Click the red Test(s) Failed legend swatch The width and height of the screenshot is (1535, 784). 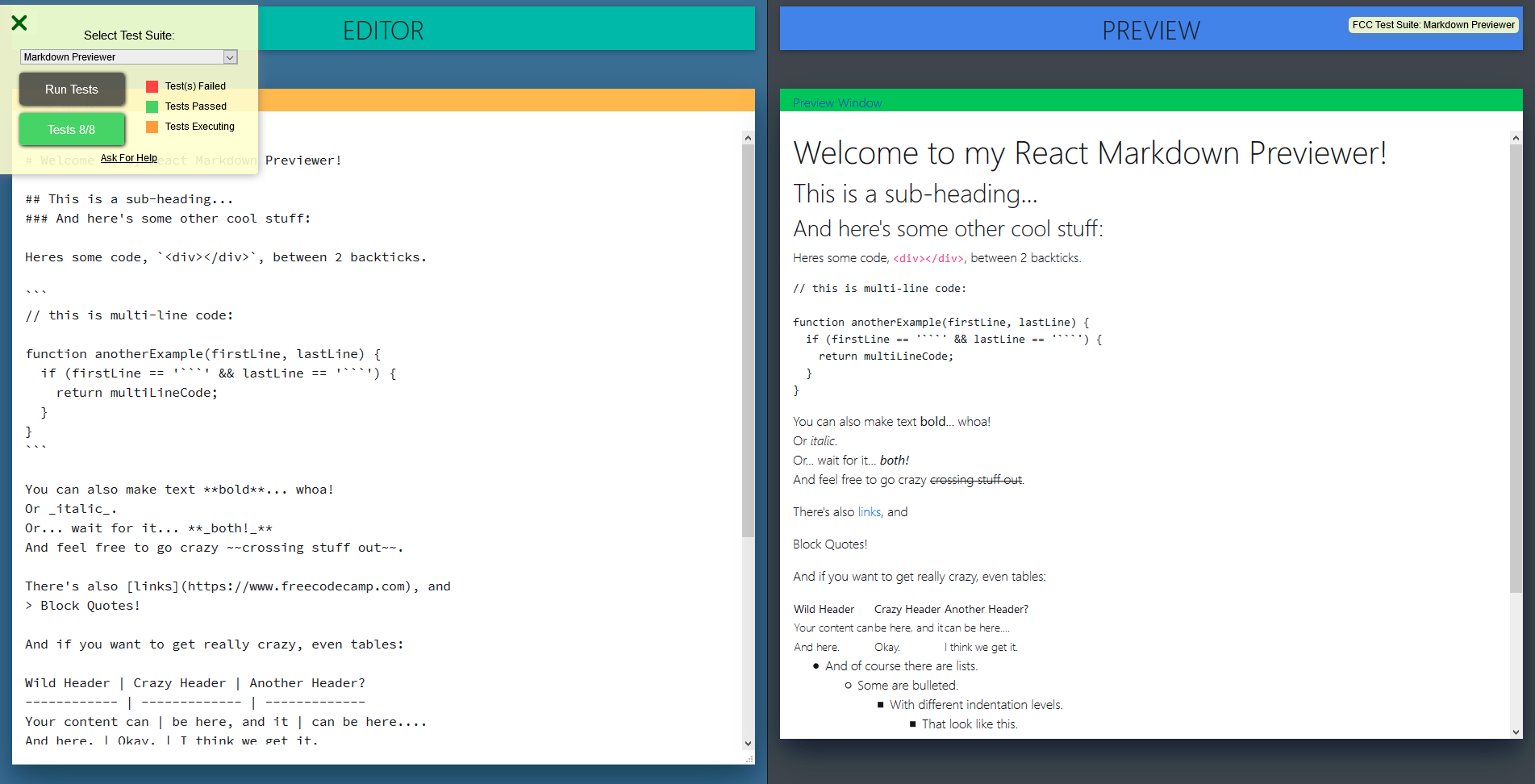pyautogui.click(x=152, y=86)
